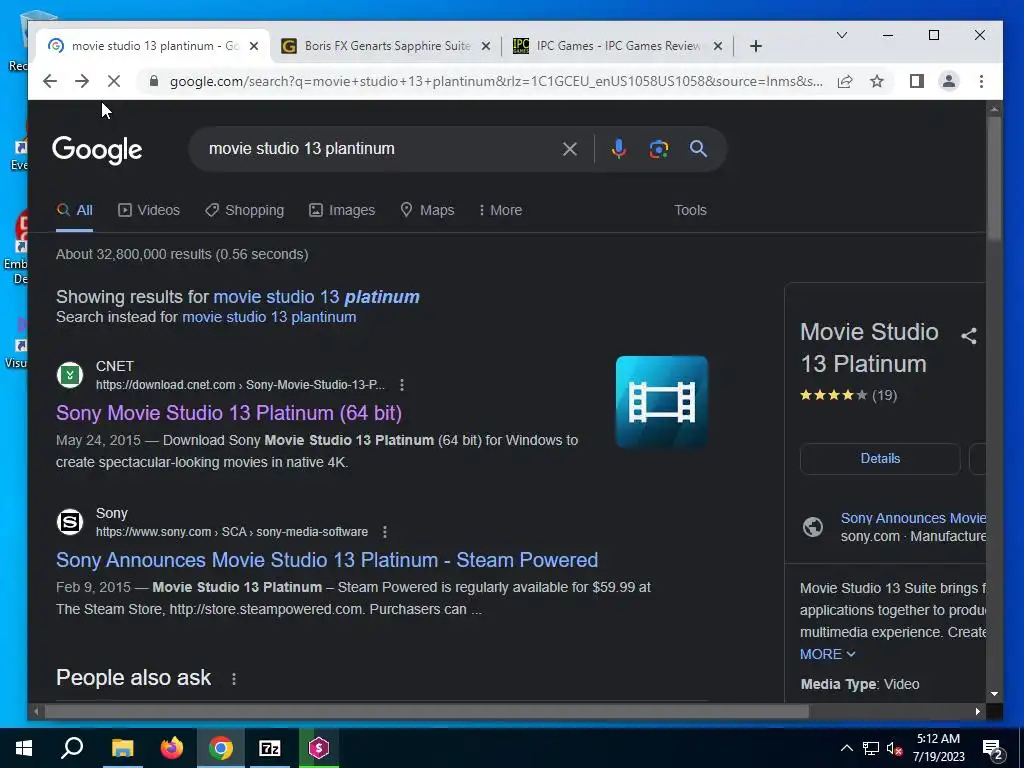
Task: Open options menu for Sony result
Action: [385, 532]
